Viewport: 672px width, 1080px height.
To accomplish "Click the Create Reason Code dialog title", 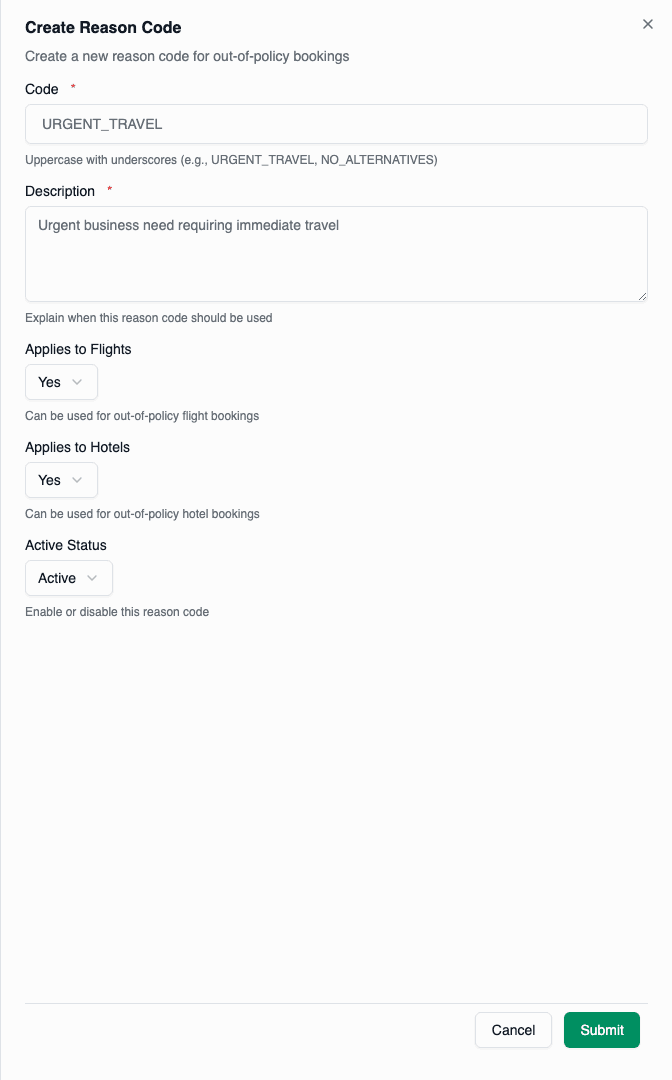I will [x=102, y=27].
